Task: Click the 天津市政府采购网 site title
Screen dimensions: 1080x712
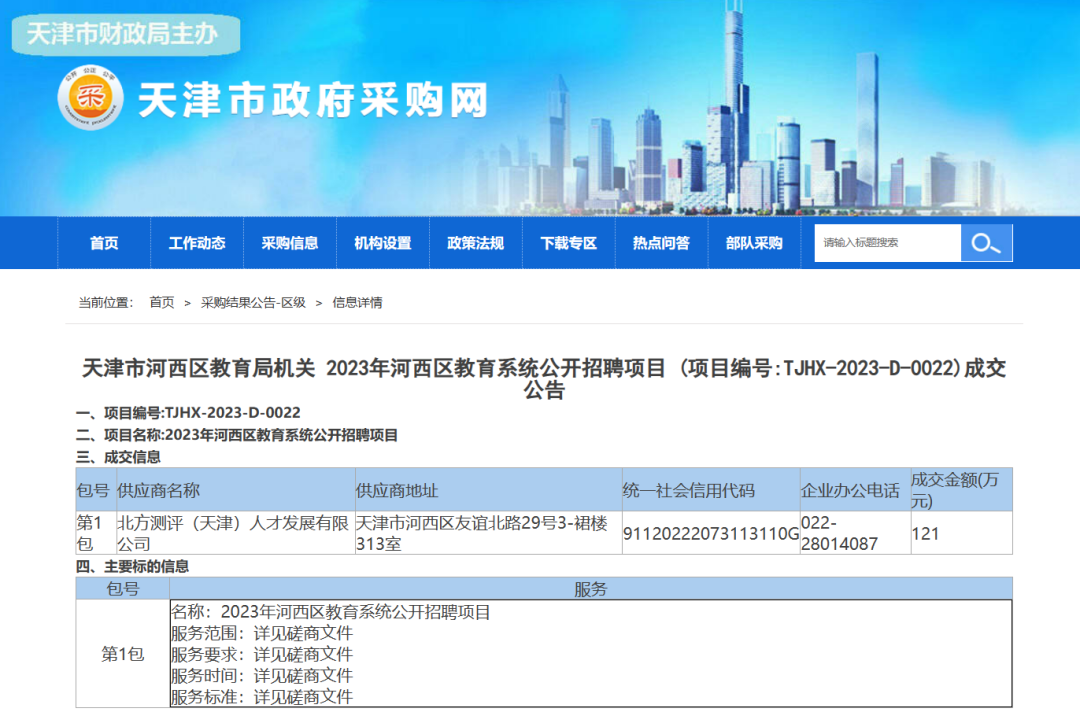Action: coord(313,100)
